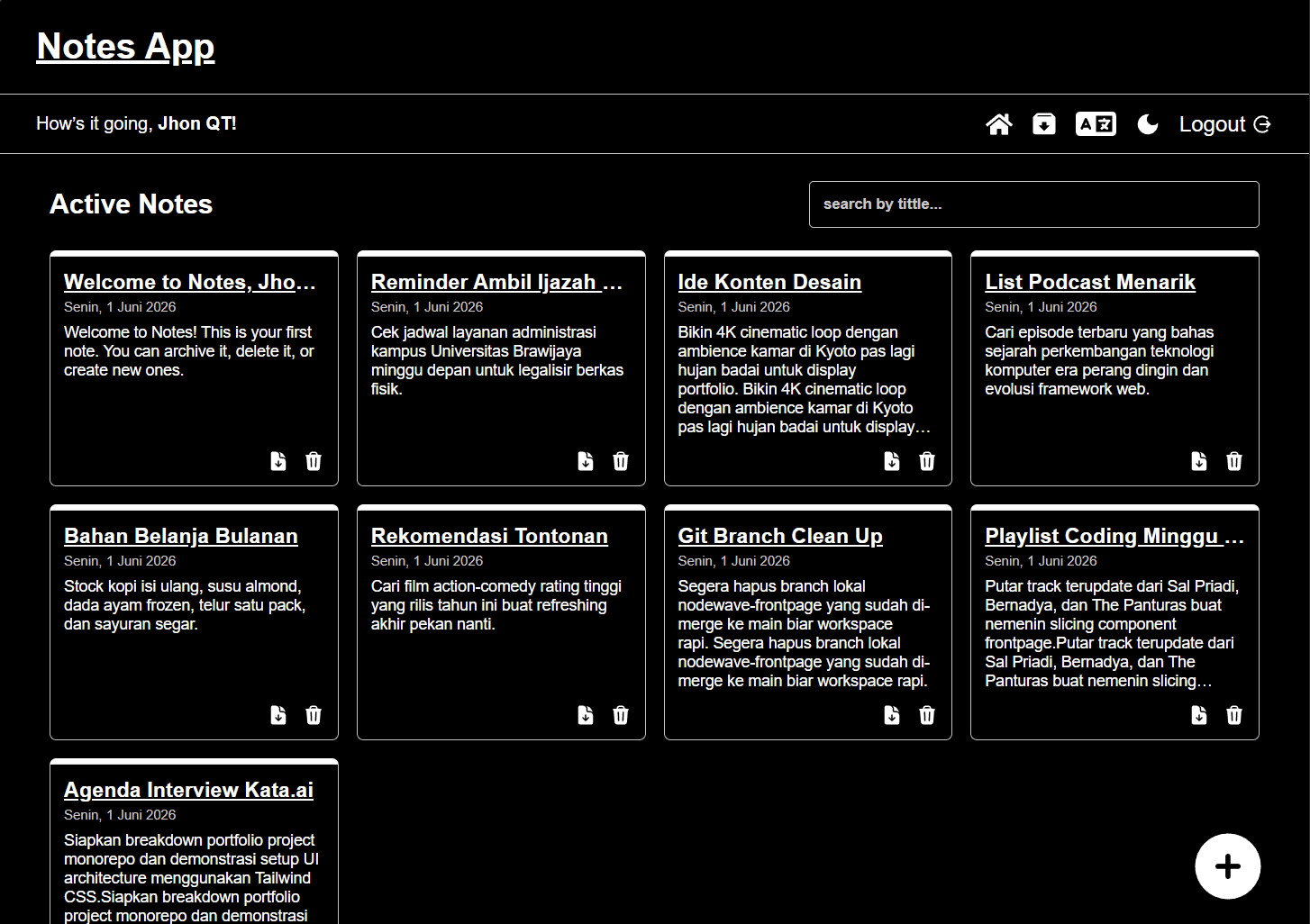Archive the Playlist Coding Minggu note
This screenshot has width=1310, height=924.
pyautogui.click(x=1199, y=715)
